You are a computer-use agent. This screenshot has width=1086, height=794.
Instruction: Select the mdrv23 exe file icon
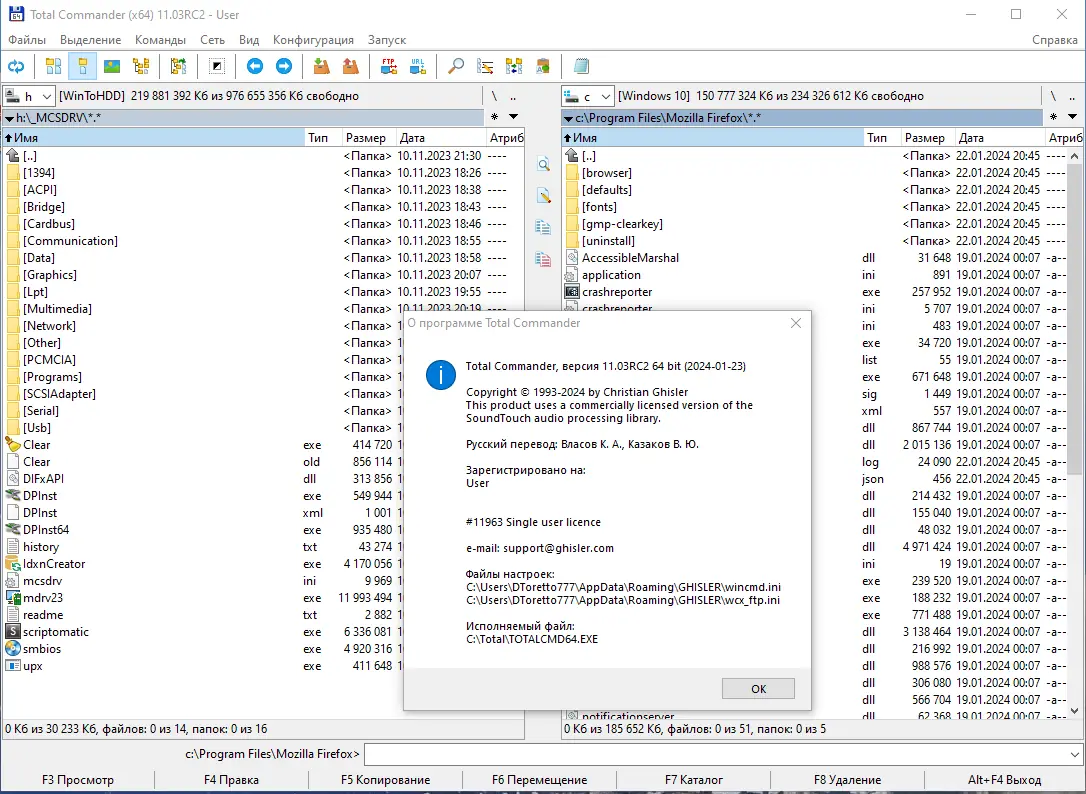click(x=12, y=597)
